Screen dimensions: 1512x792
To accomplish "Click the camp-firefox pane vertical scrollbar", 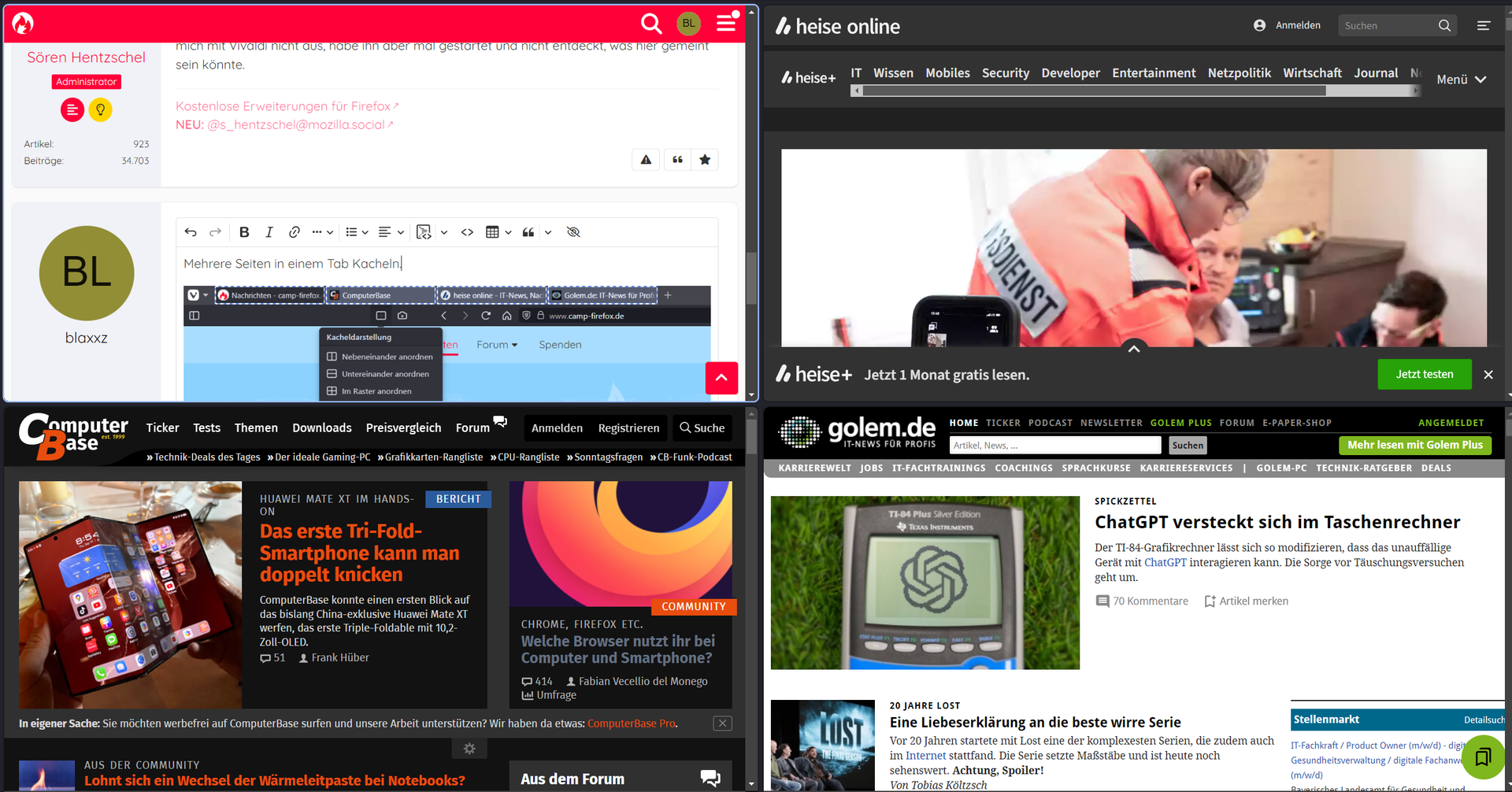I will coord(752,279).
